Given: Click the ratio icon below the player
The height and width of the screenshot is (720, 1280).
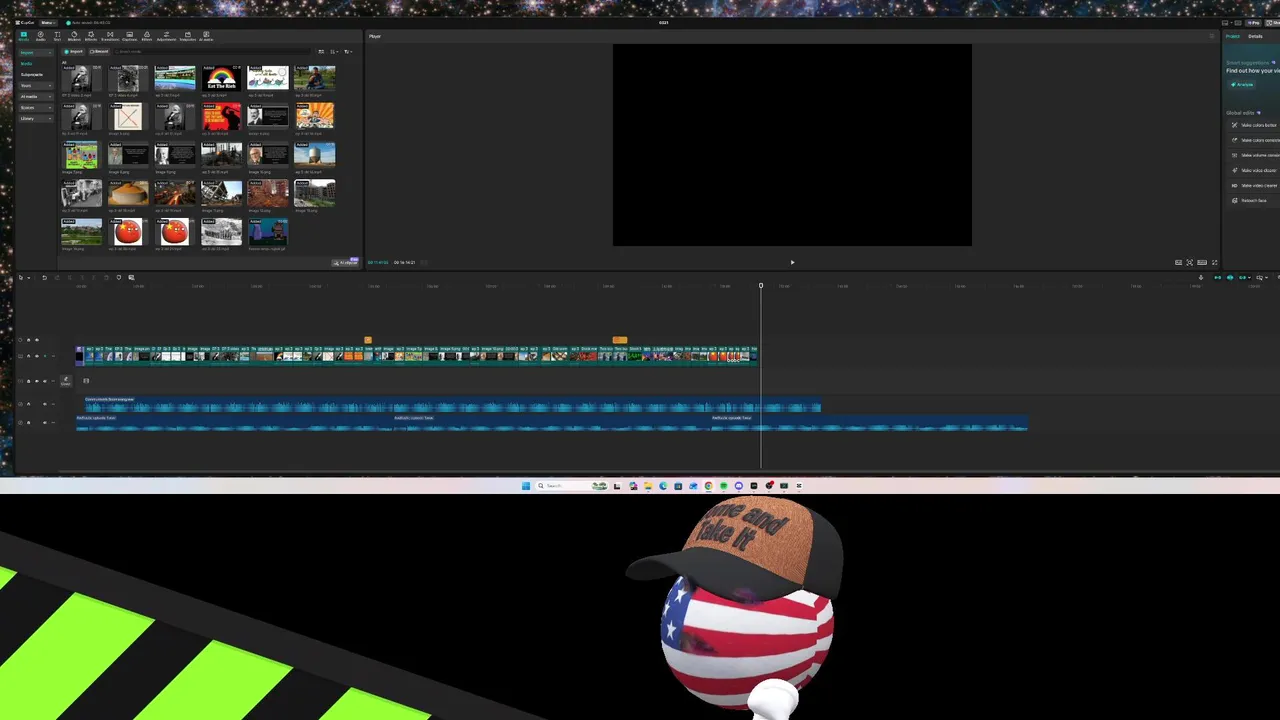Looking at the screenshot, I should click(1202, 262).
